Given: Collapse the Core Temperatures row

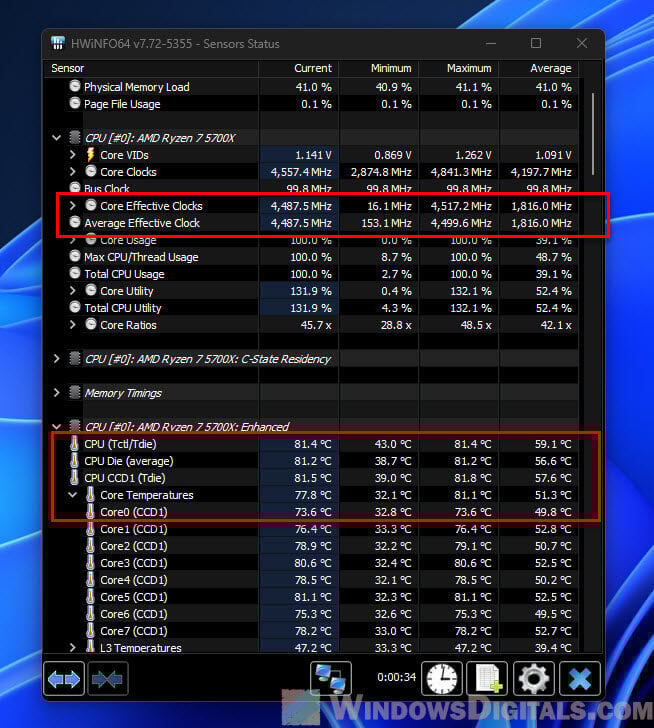Looking at the screenshot, I should (x=72, y=495).
